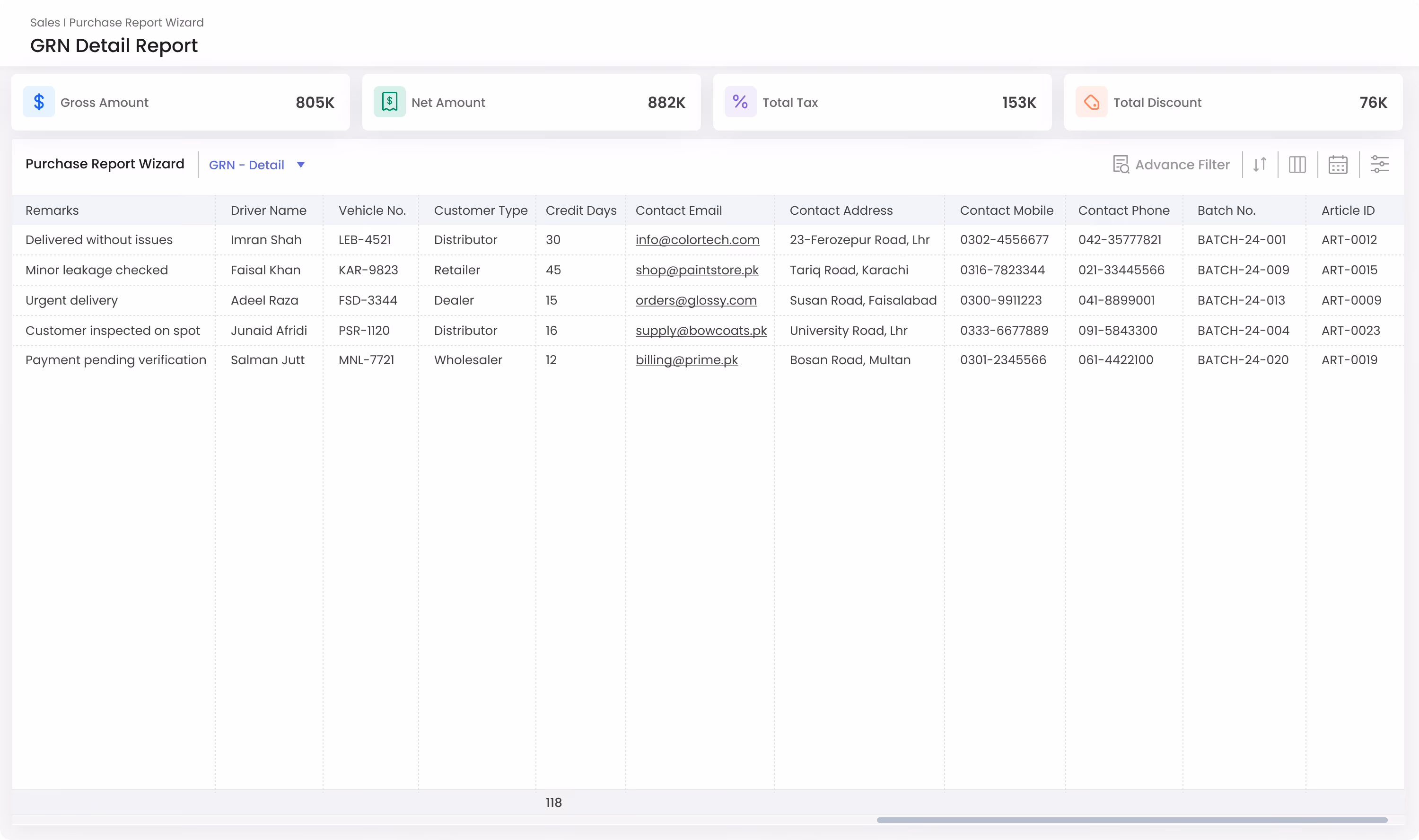Open the Advance Filter search icon
The width and height of the screenshot is (1419, 840).
pos(1121,164)
